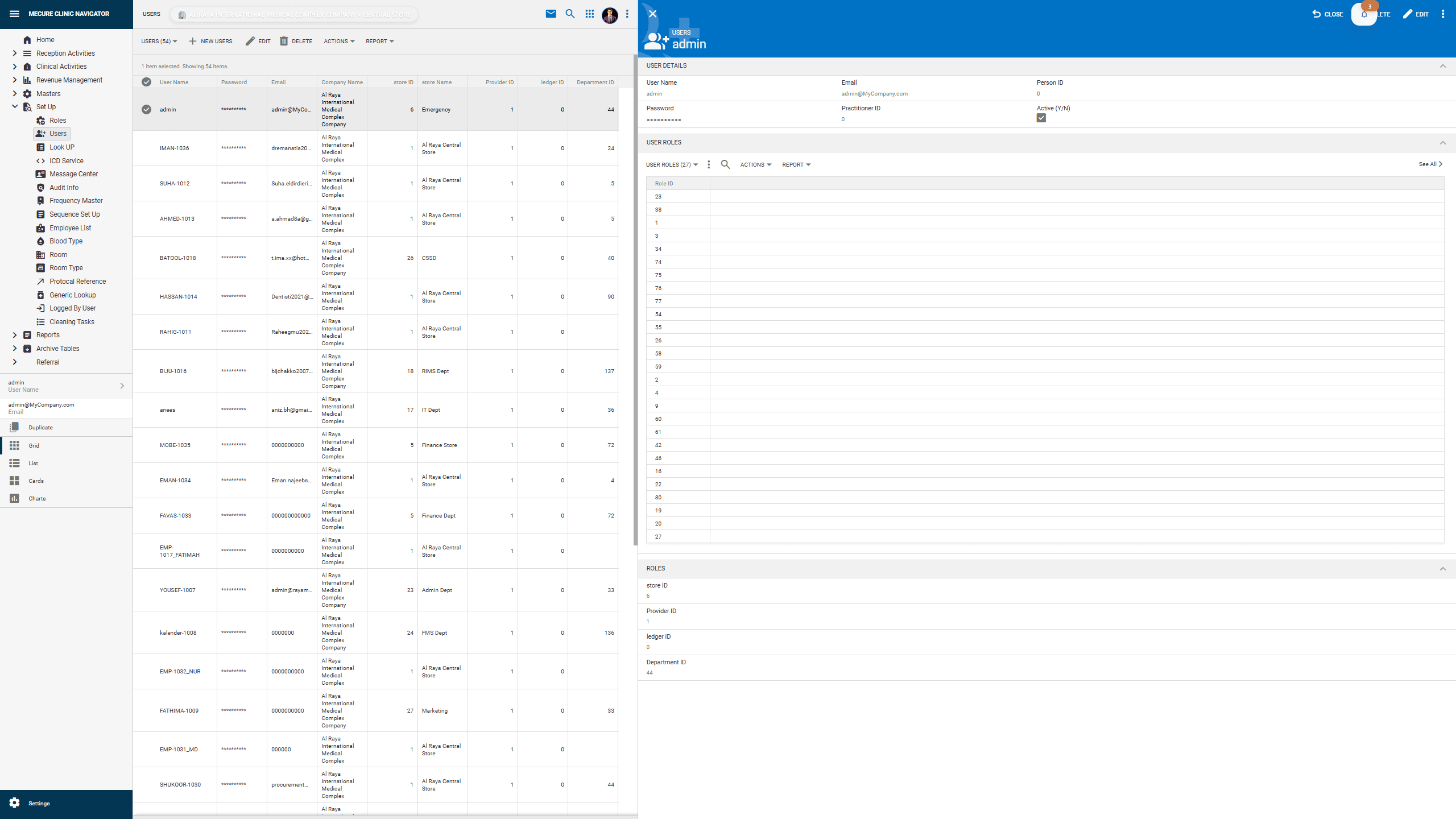
Task: Uncheck the admin row checkbox
Action: pos(146,109)
